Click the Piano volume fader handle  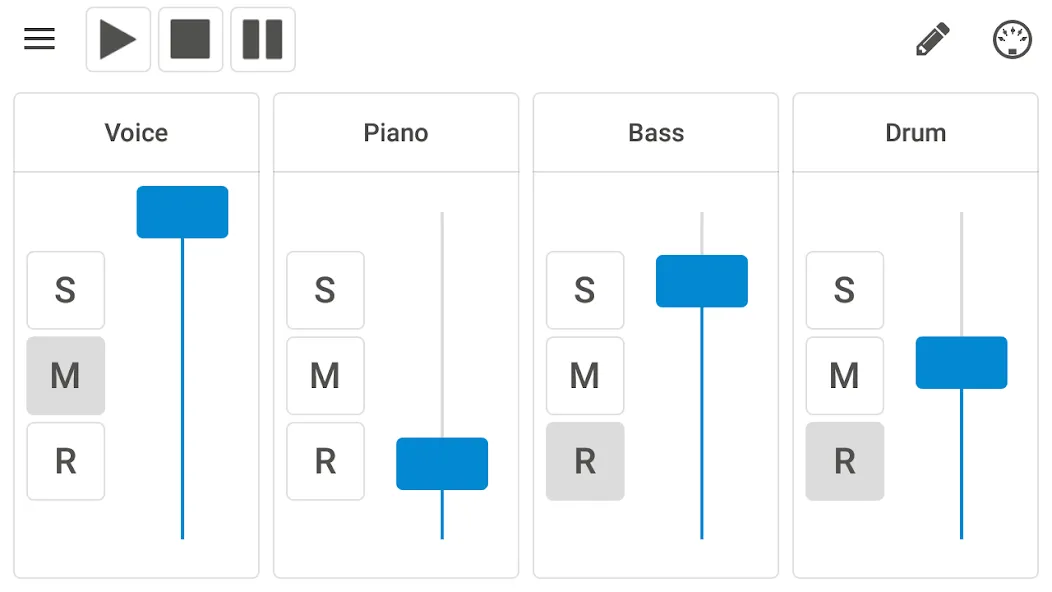pyautogui.click(x=442, y=464)
